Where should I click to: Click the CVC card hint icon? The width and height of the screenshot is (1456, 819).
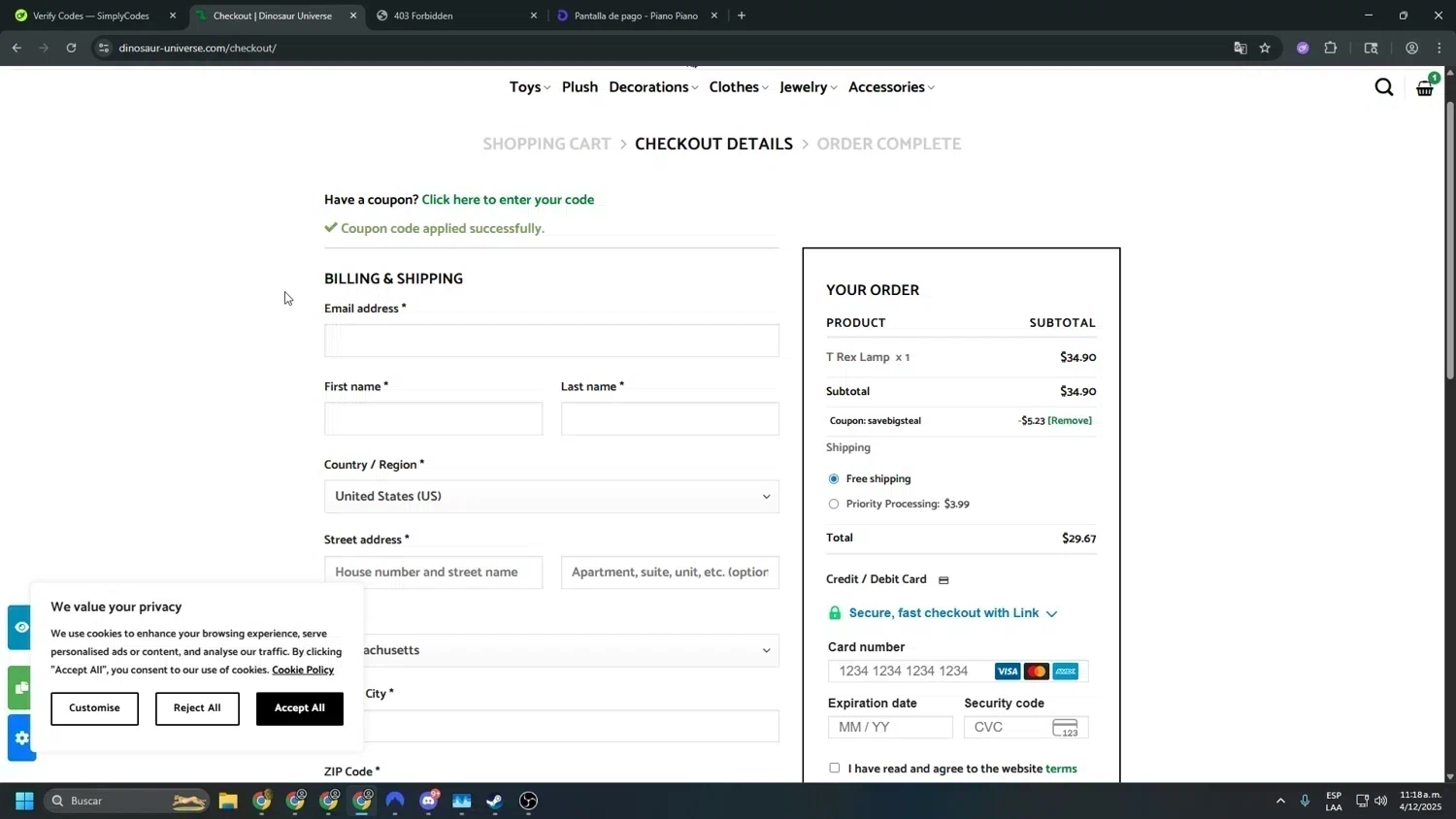(1065, 727)
